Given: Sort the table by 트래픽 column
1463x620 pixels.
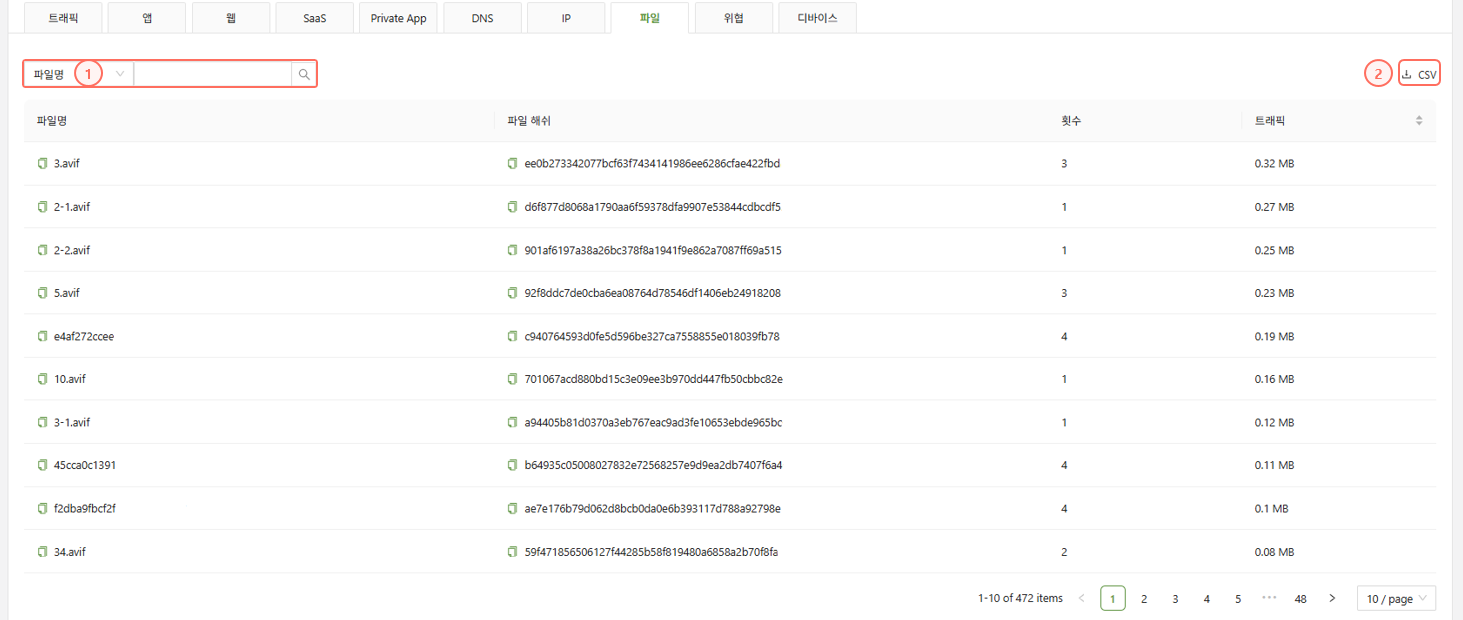Looking at the screenshot, I should 1418,121.
